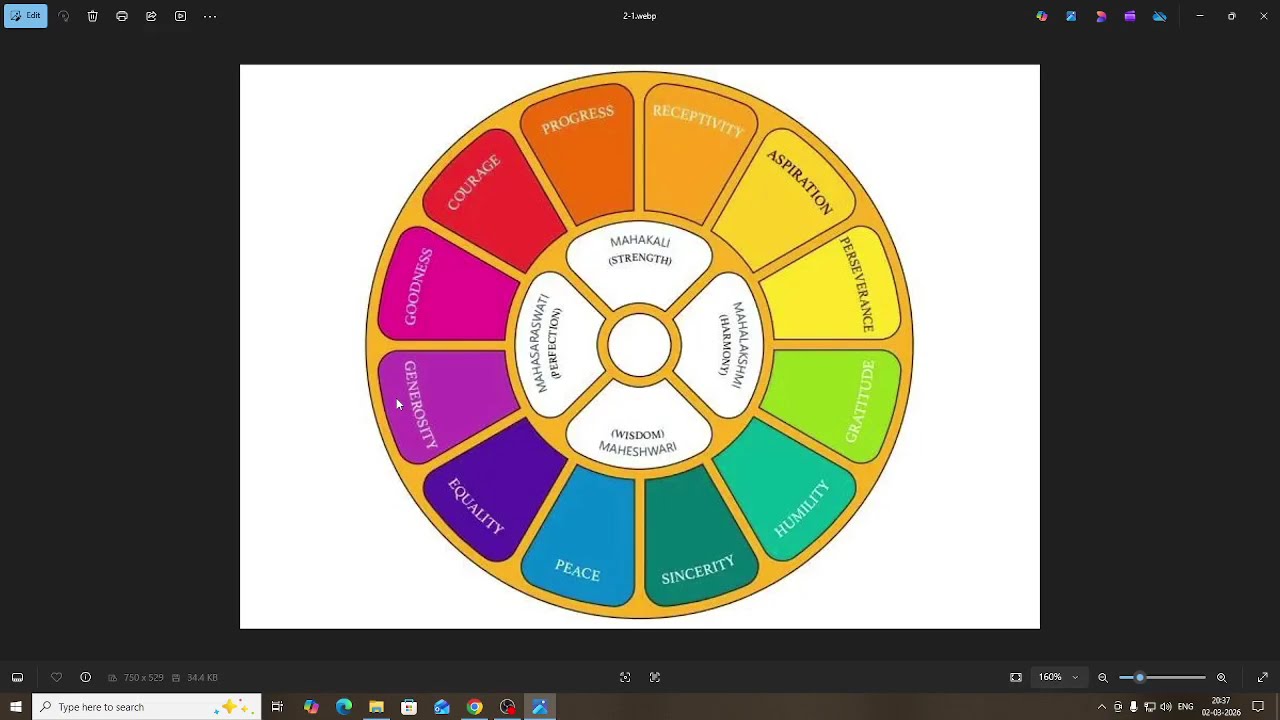Open the Windows Start button
This screenshot has width=1280, height=720.
[15, 707]
